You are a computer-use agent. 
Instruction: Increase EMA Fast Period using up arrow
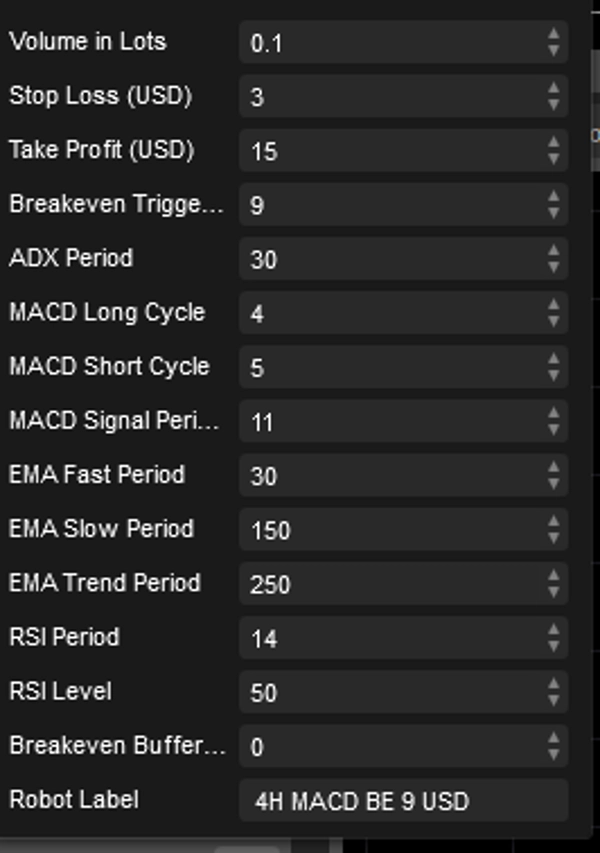556,469
